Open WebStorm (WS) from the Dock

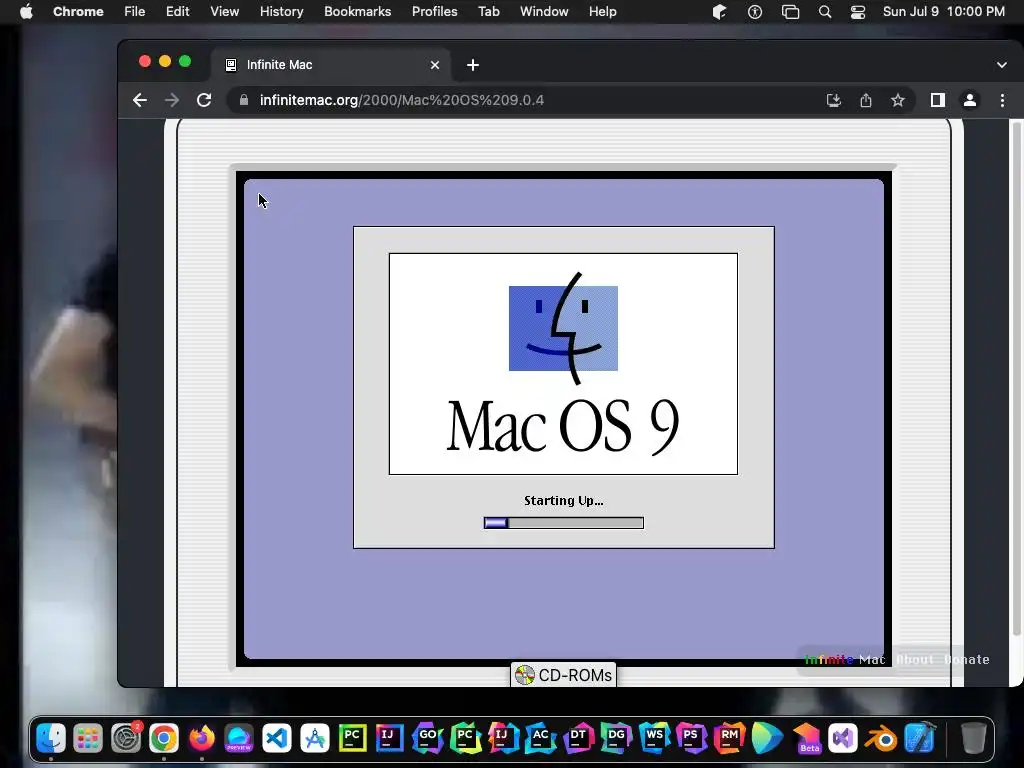(x=654, y=739)
